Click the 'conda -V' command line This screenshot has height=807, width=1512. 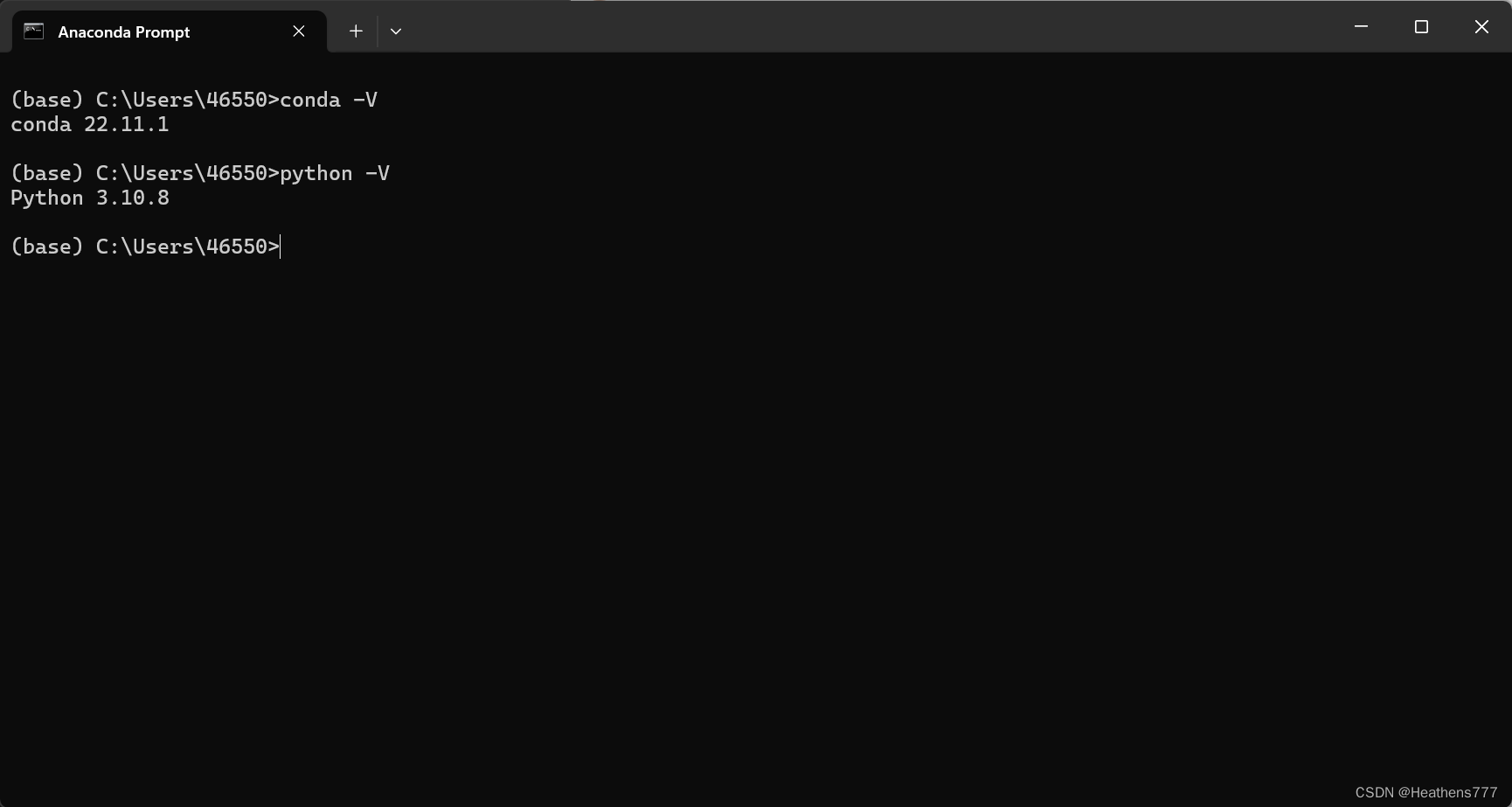(x=194, y=100)
